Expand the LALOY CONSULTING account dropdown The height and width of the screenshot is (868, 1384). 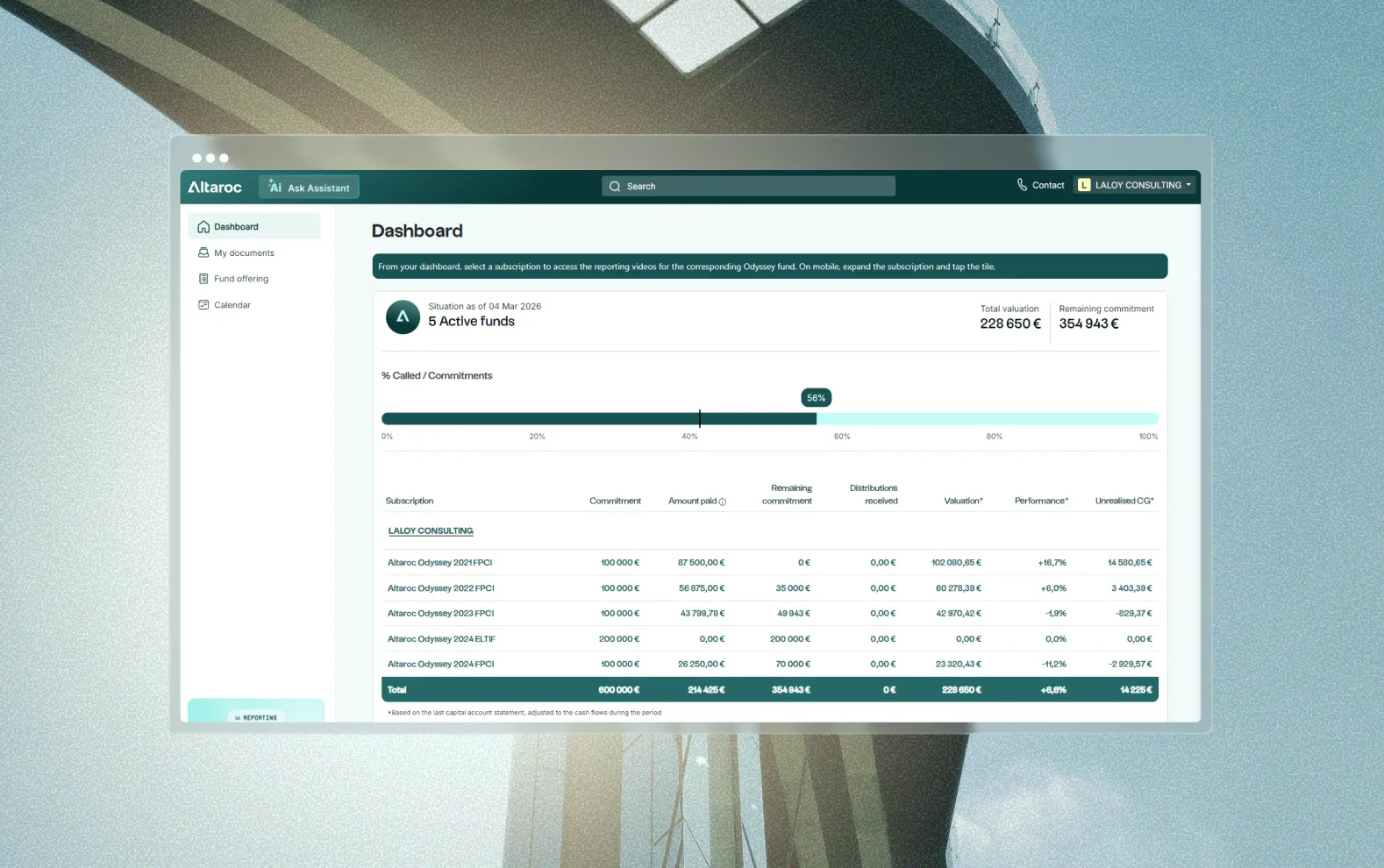[1135, 185]
